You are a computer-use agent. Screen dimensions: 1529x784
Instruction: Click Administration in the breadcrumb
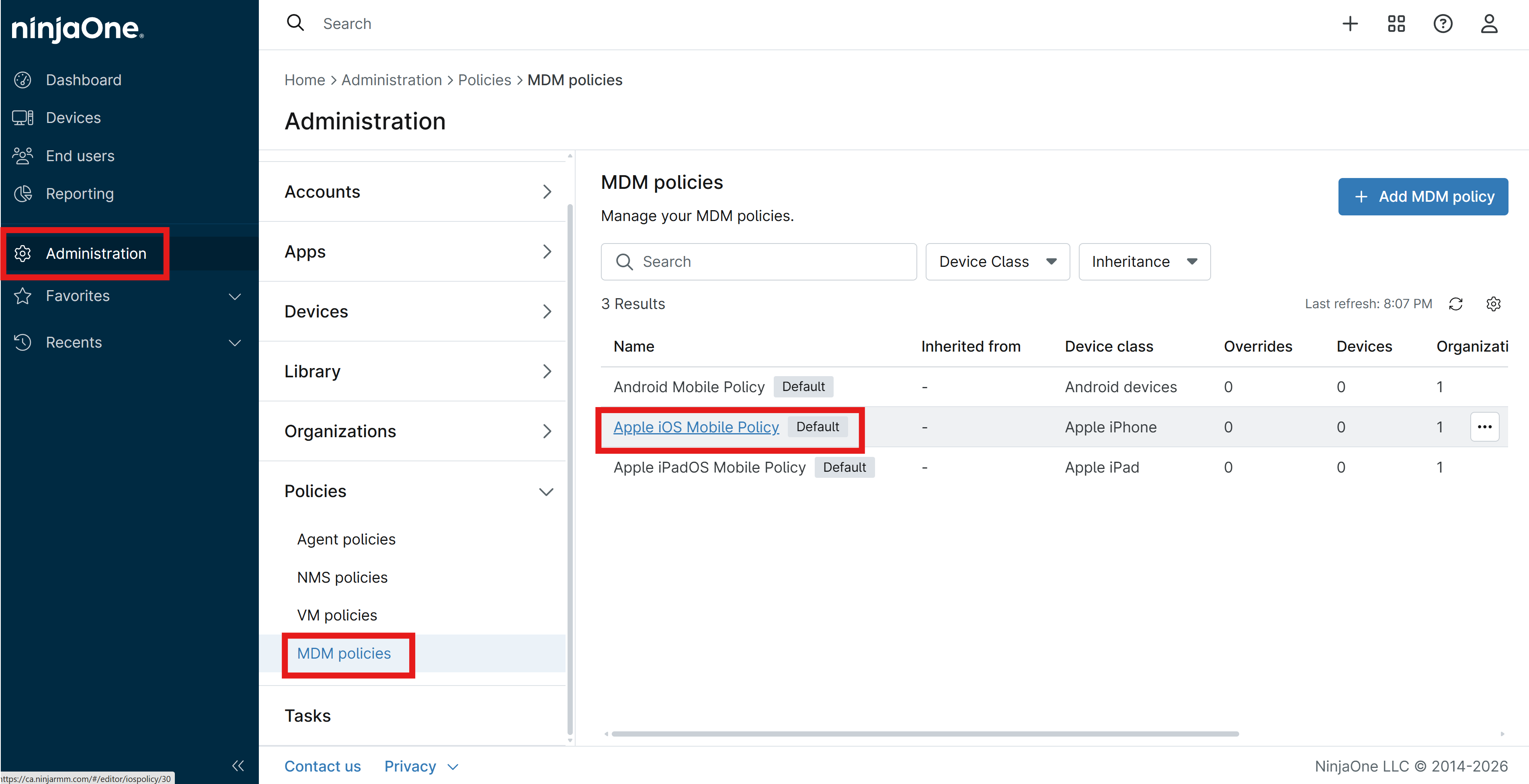point(391,80)
